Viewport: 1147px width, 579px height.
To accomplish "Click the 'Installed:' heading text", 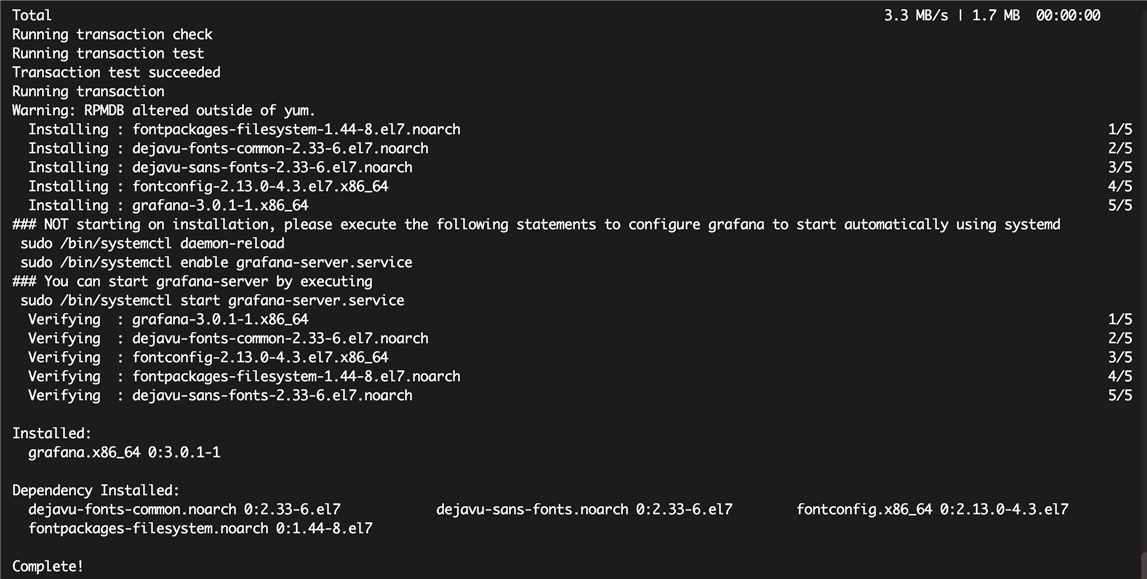I will click(x=52, y=434).
